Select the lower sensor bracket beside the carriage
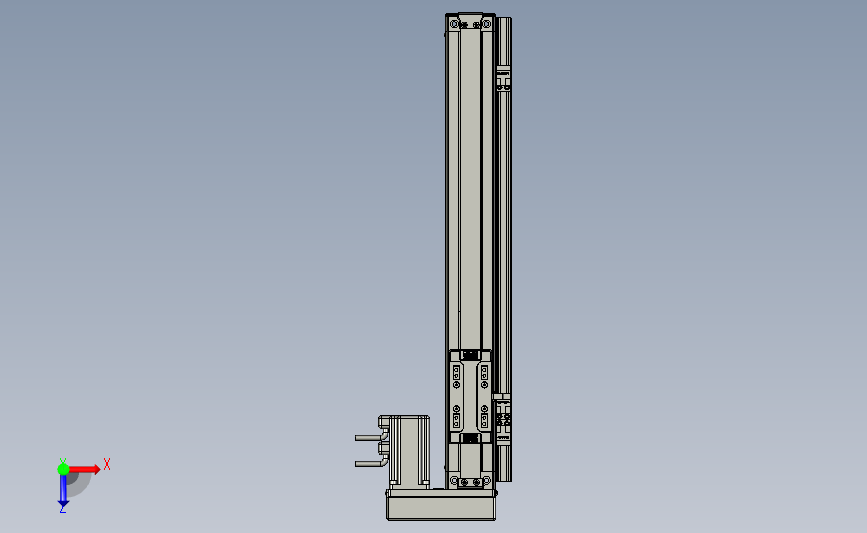This screenshot has height=533, width=867. click(502, 418)
